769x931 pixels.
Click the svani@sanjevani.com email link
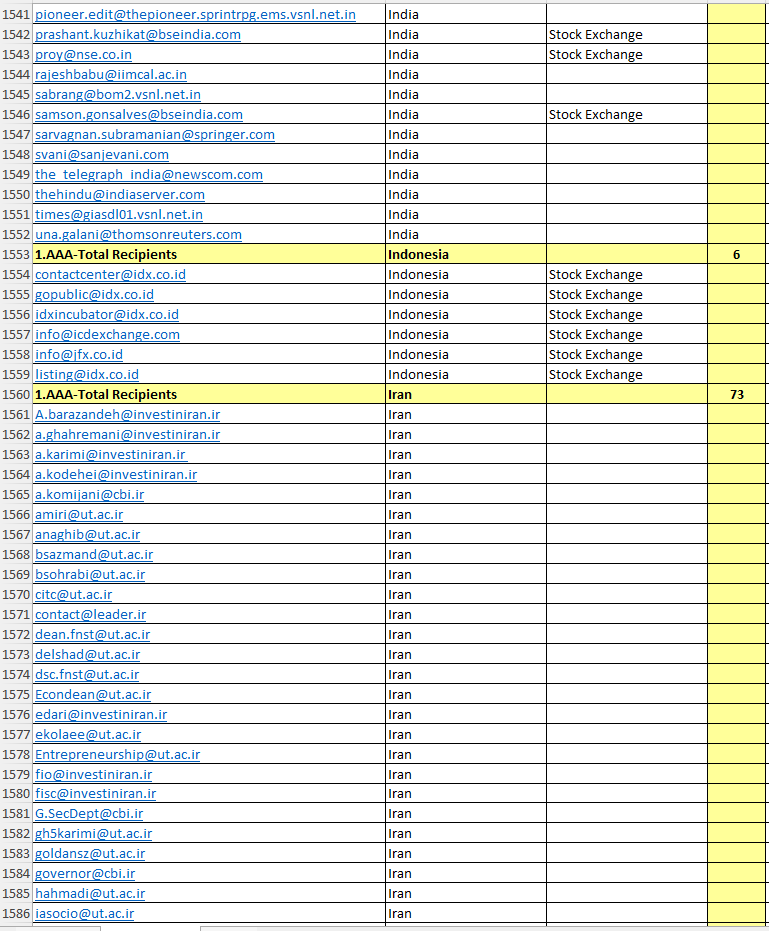[102, 154]
